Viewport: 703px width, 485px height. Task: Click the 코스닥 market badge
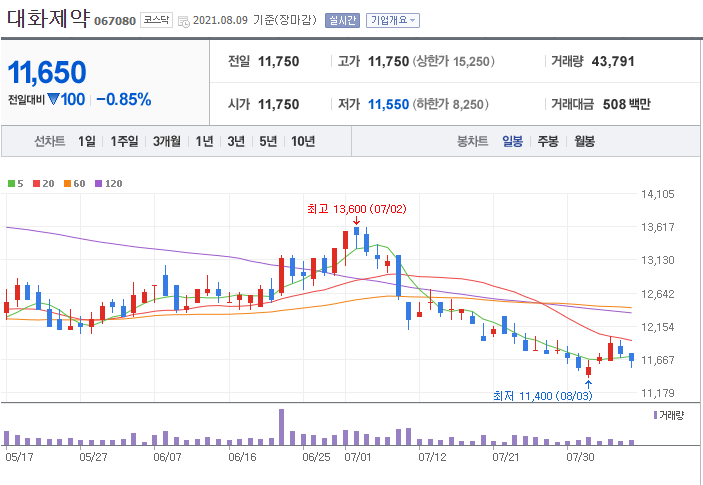point(156,20)
